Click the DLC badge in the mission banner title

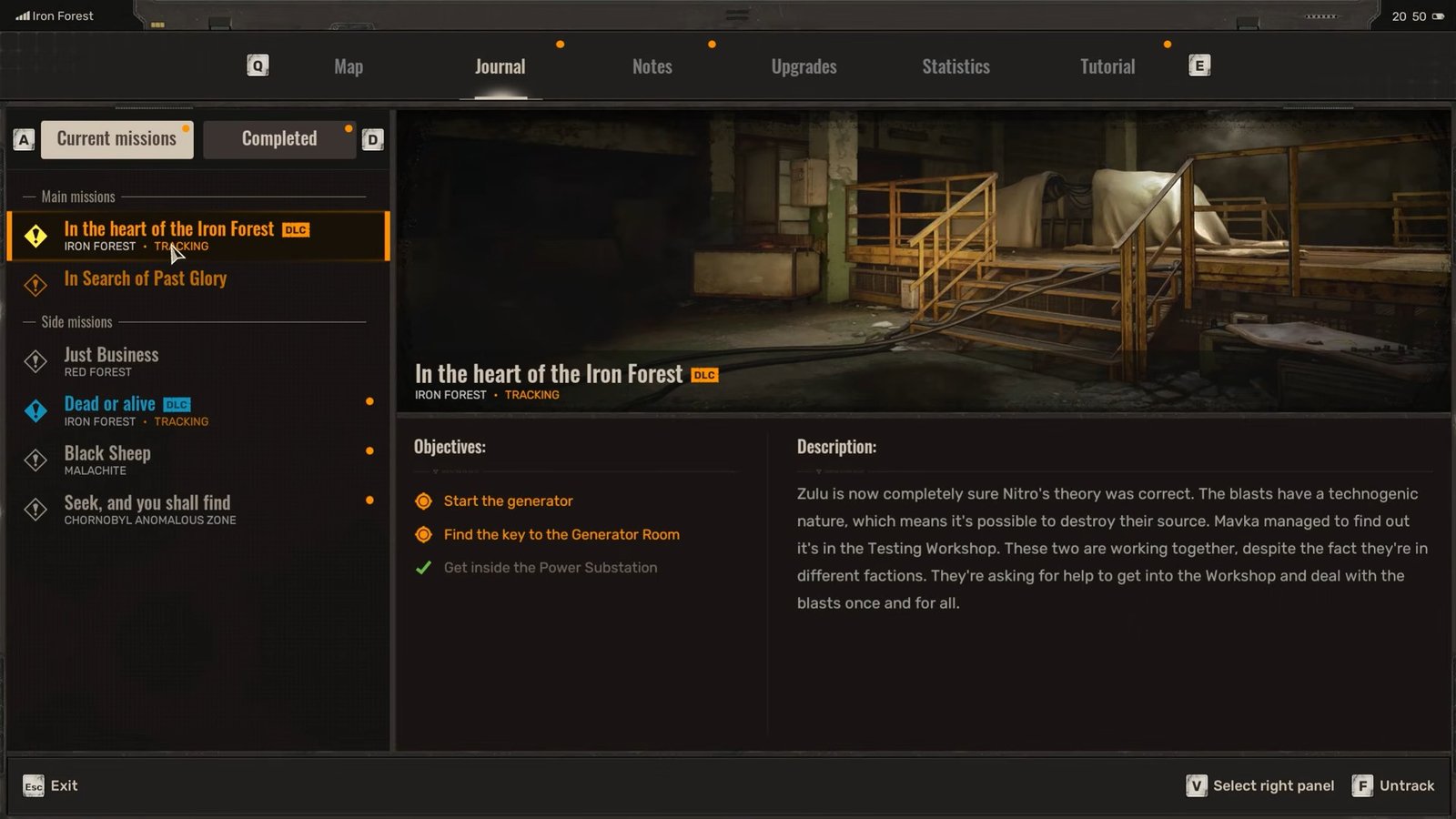[704, 375]
